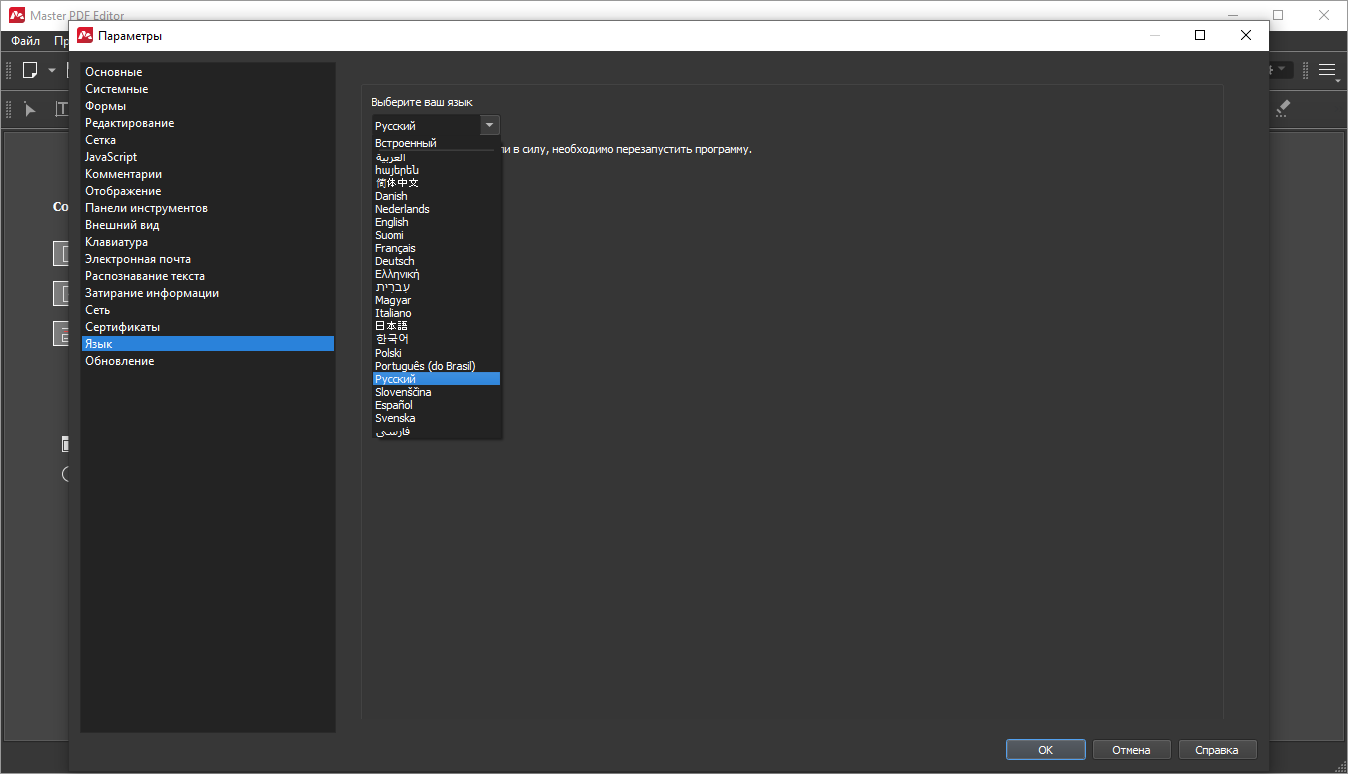Select Deutsch in the language dropdown
This screenshot has width=1348, height=774.
coord(395,261)
